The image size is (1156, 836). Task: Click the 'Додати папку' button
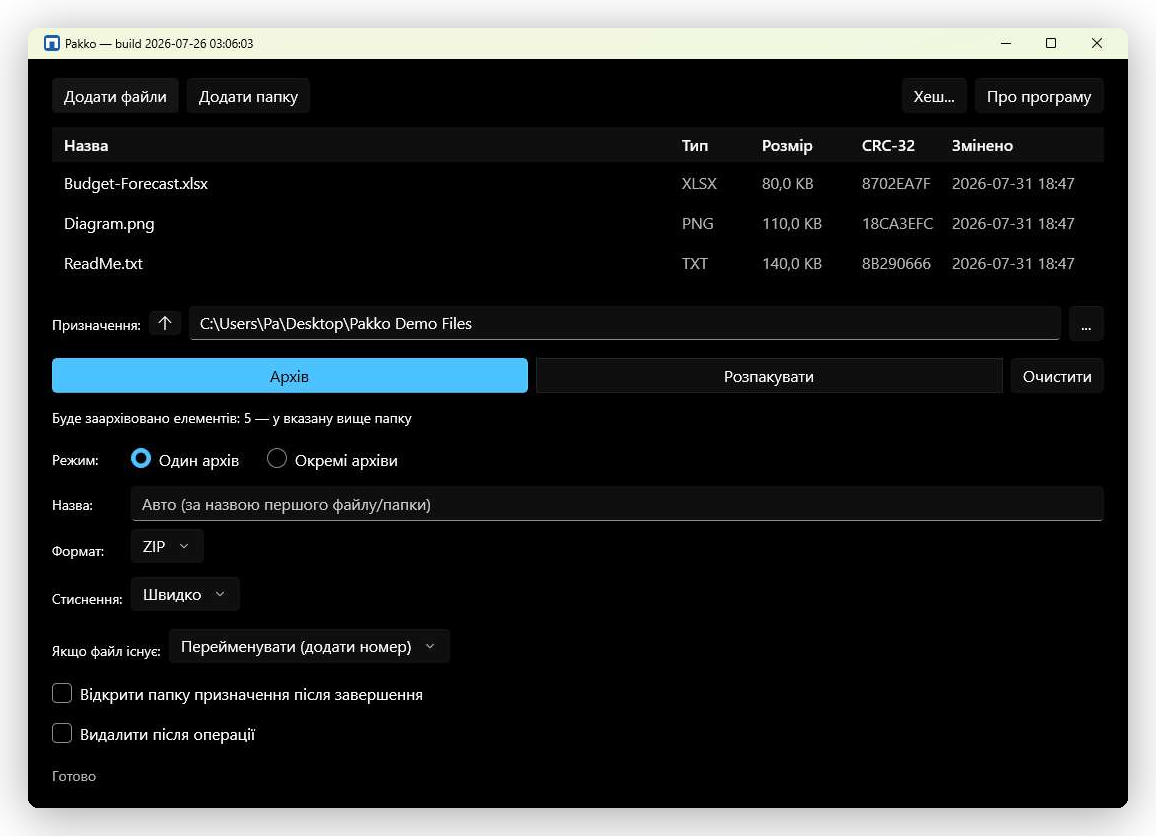point(248,97)
